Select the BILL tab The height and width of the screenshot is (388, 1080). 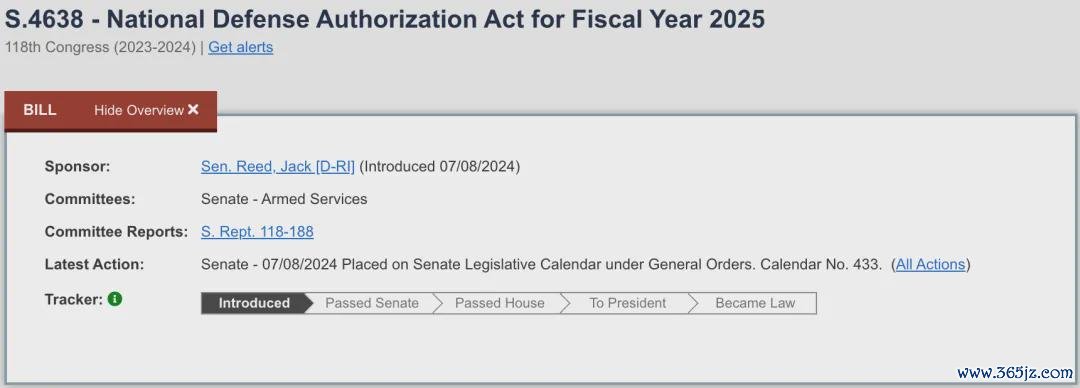(x=40, y=110)
